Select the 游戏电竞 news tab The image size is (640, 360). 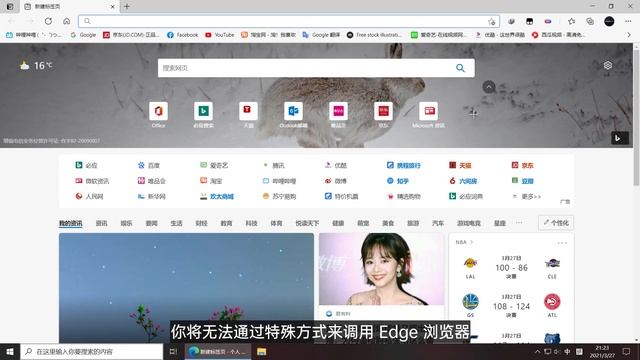point(469,223)
